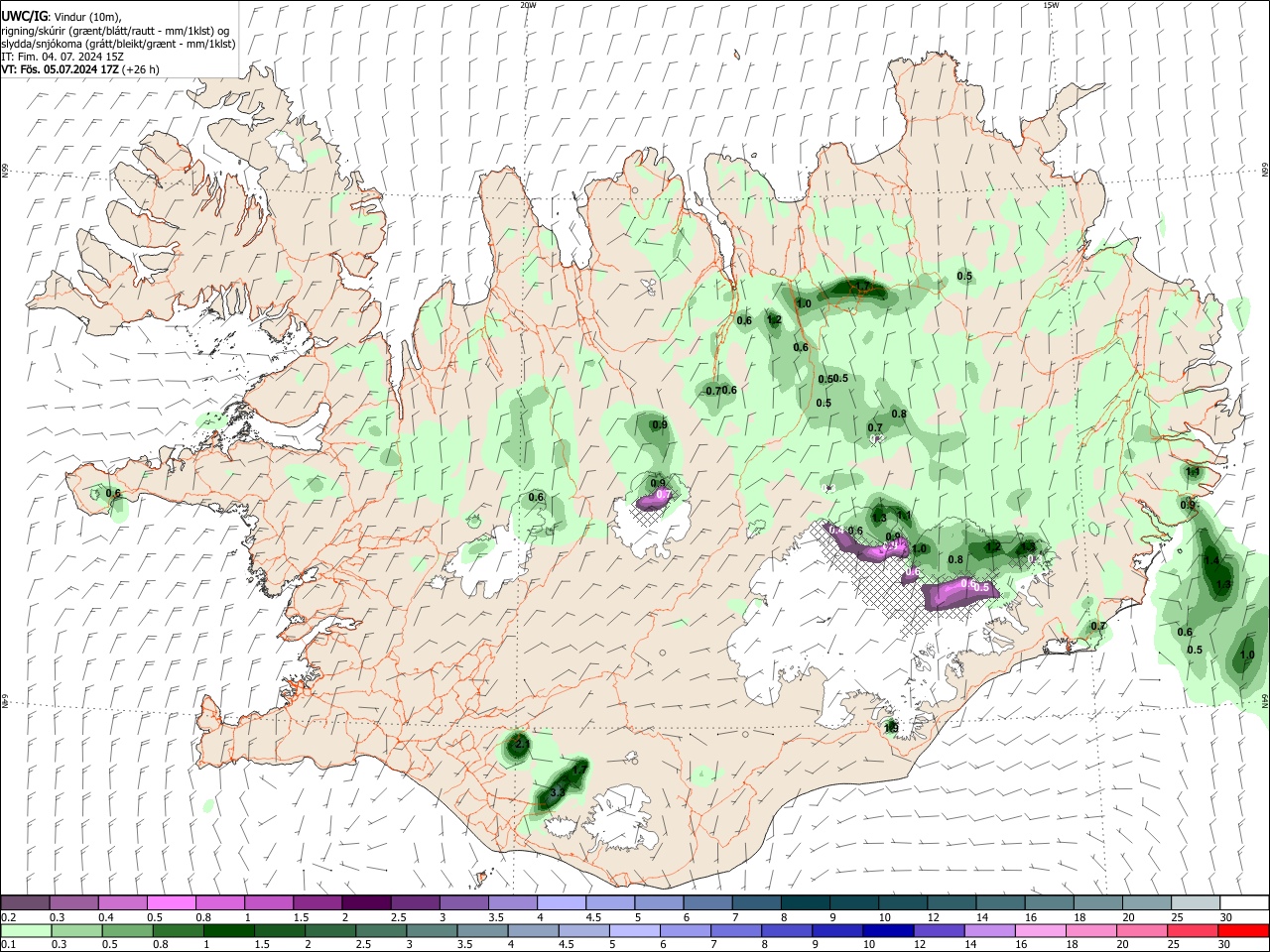Click the darkest green 1–1.5 rain-scale swatch

pyautogui.click(x=229, y=931)
